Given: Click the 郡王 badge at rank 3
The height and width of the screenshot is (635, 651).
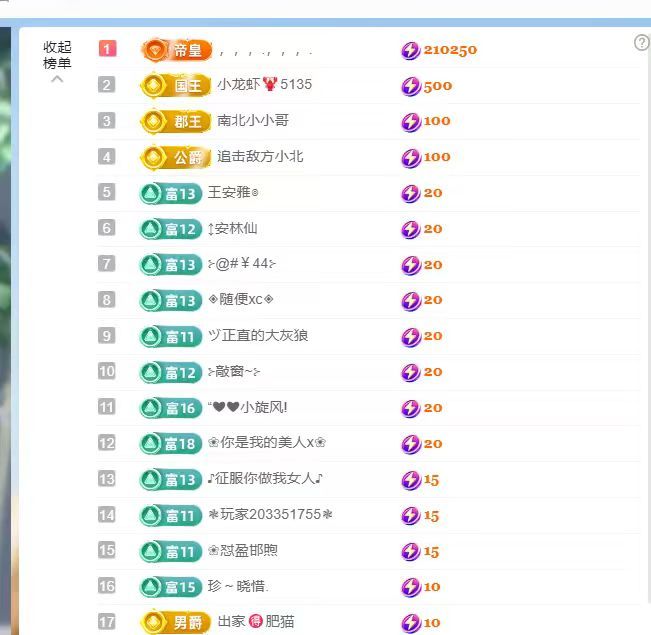Looking at the screenshot, I should pos(176,121).
